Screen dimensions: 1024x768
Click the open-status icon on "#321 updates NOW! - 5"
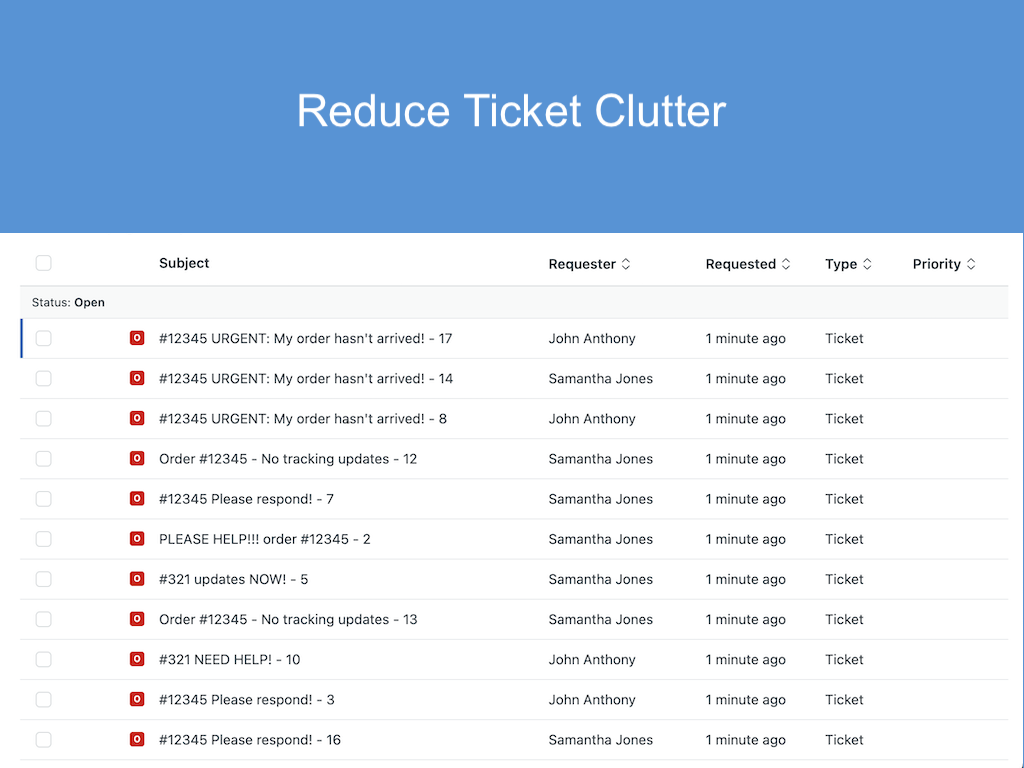pos(137,579)
